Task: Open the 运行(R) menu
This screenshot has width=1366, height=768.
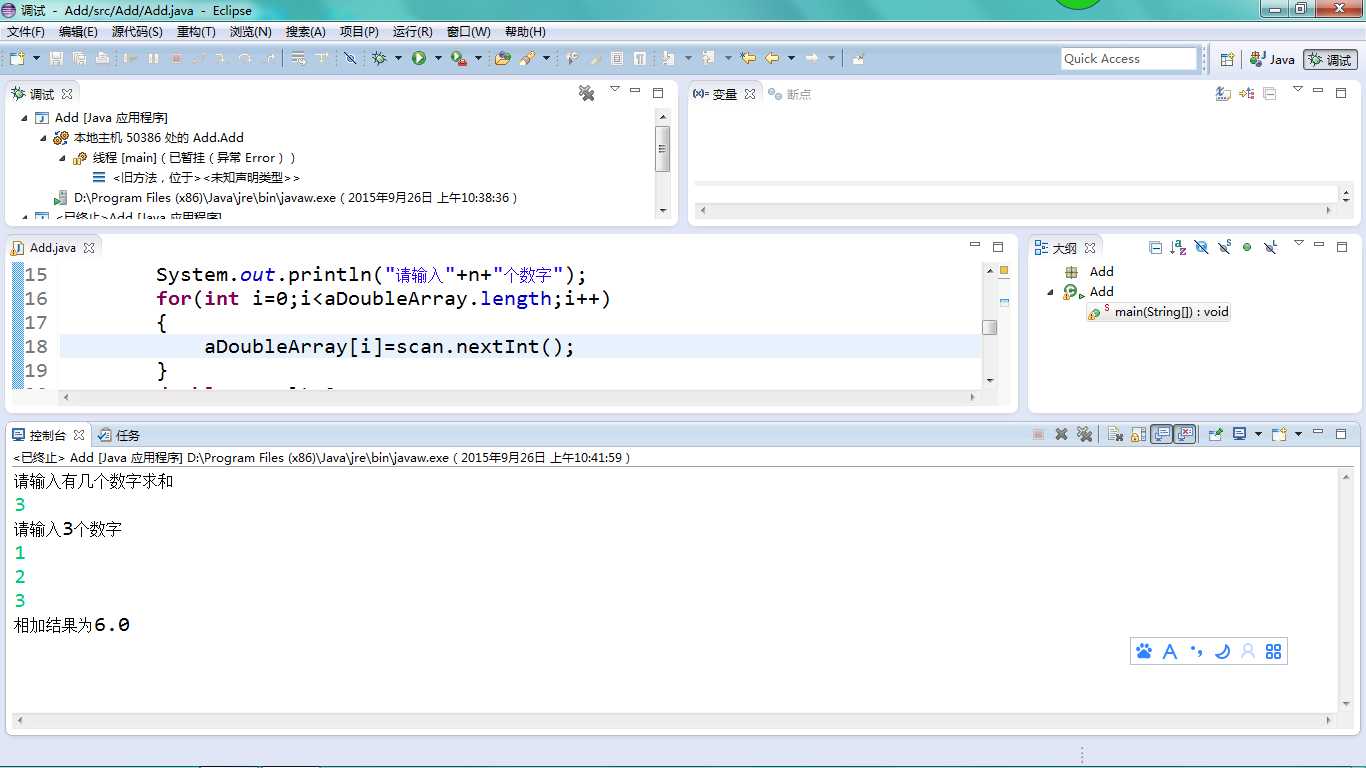Action: (413, 32)
